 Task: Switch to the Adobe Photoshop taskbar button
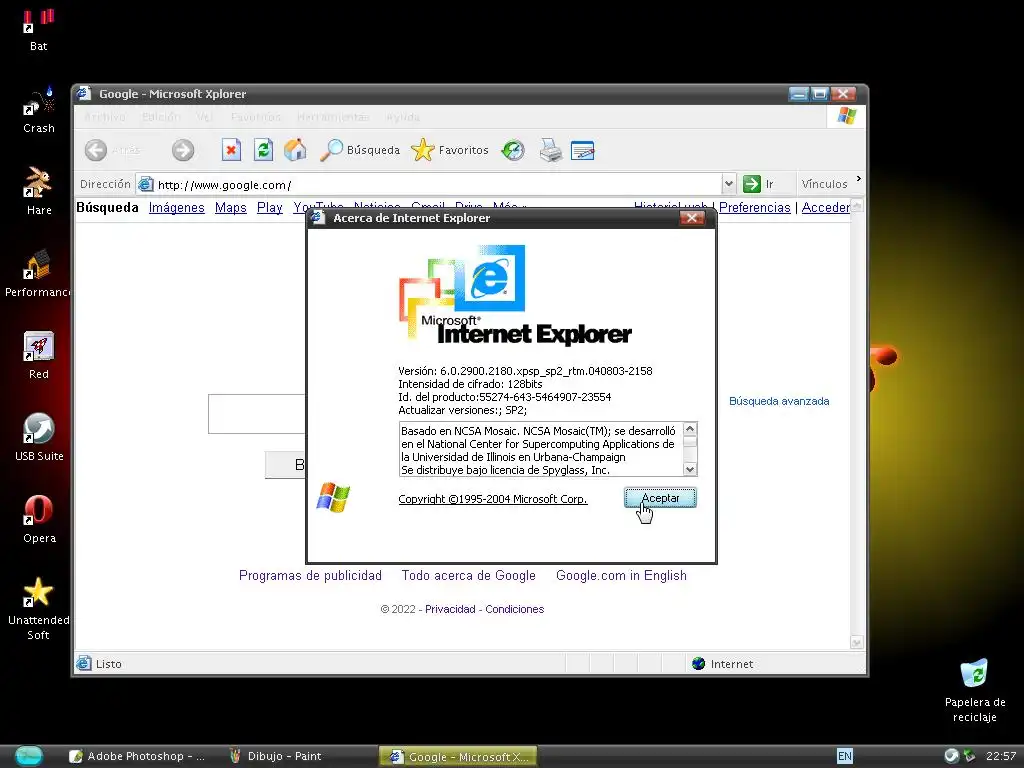(137, 756)
